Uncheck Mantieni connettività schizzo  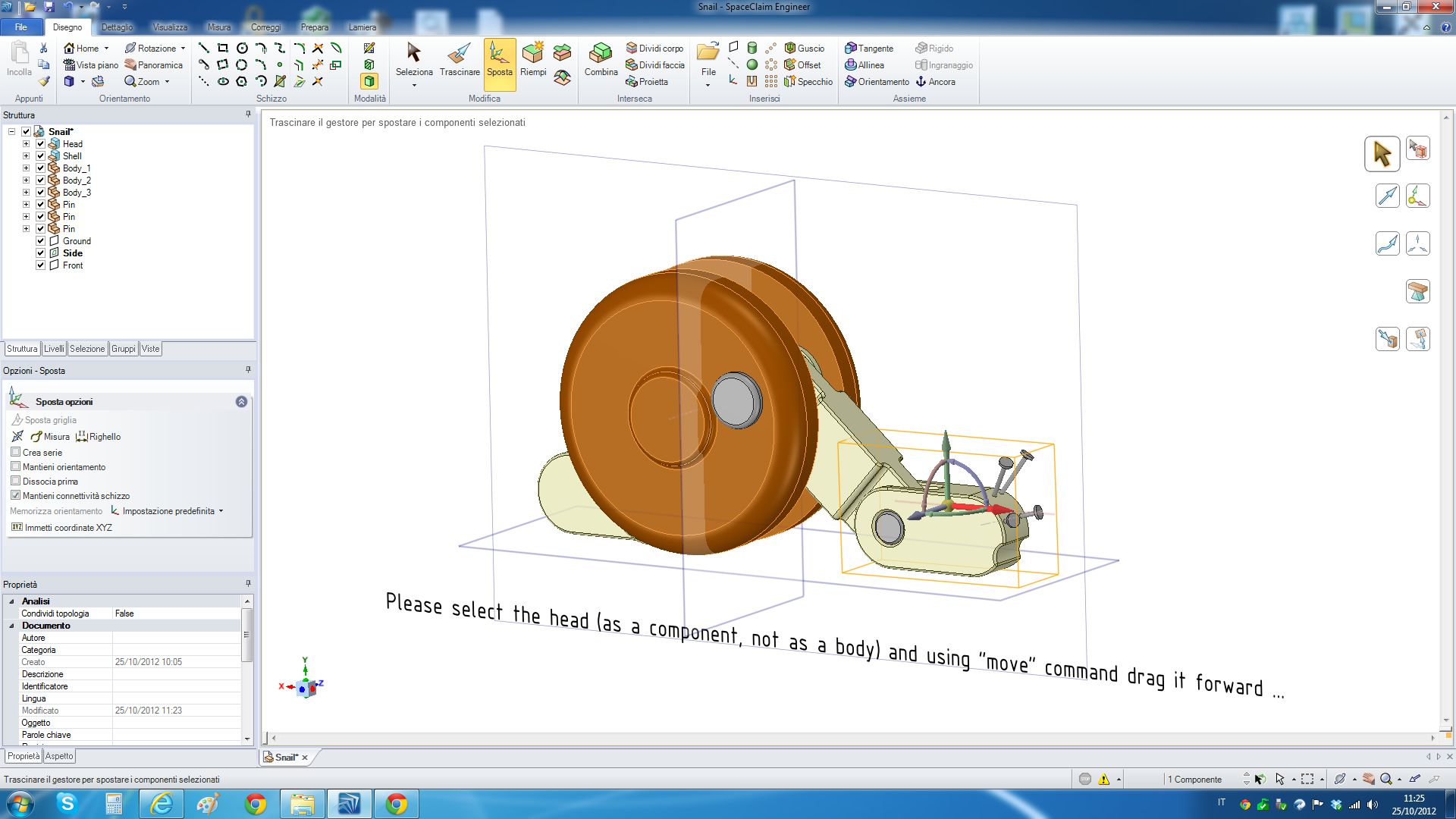[15, 495]
